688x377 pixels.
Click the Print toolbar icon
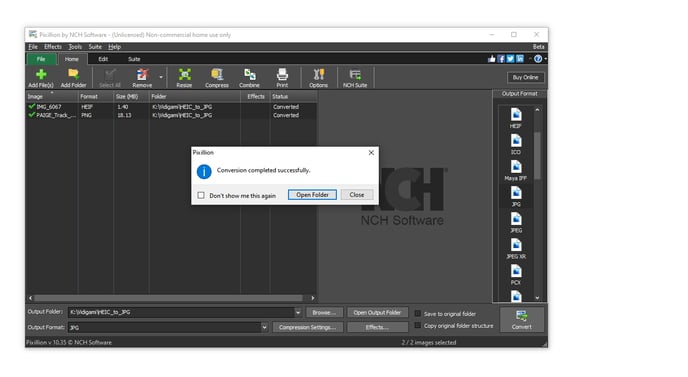tap(282, 78)
